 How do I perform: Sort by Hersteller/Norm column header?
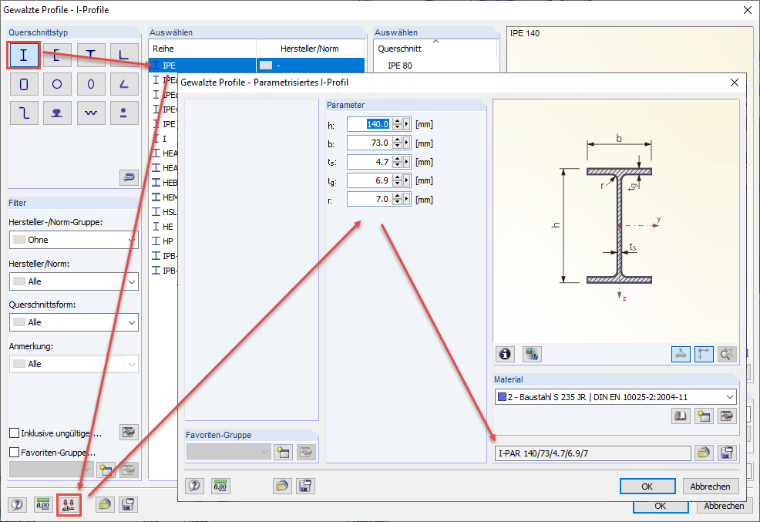(310, 49)
